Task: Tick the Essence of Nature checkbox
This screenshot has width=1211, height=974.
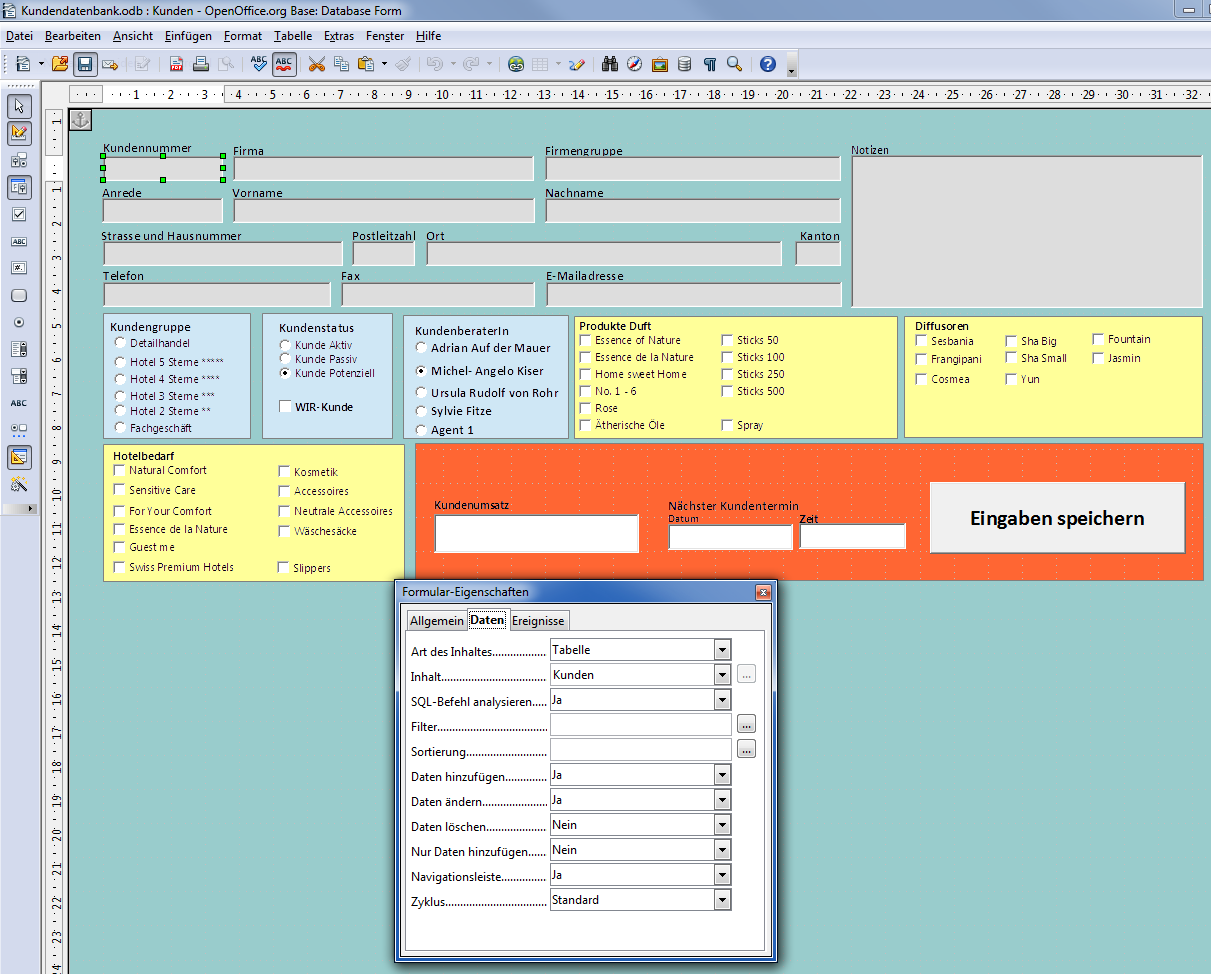Action: (586, 340)
